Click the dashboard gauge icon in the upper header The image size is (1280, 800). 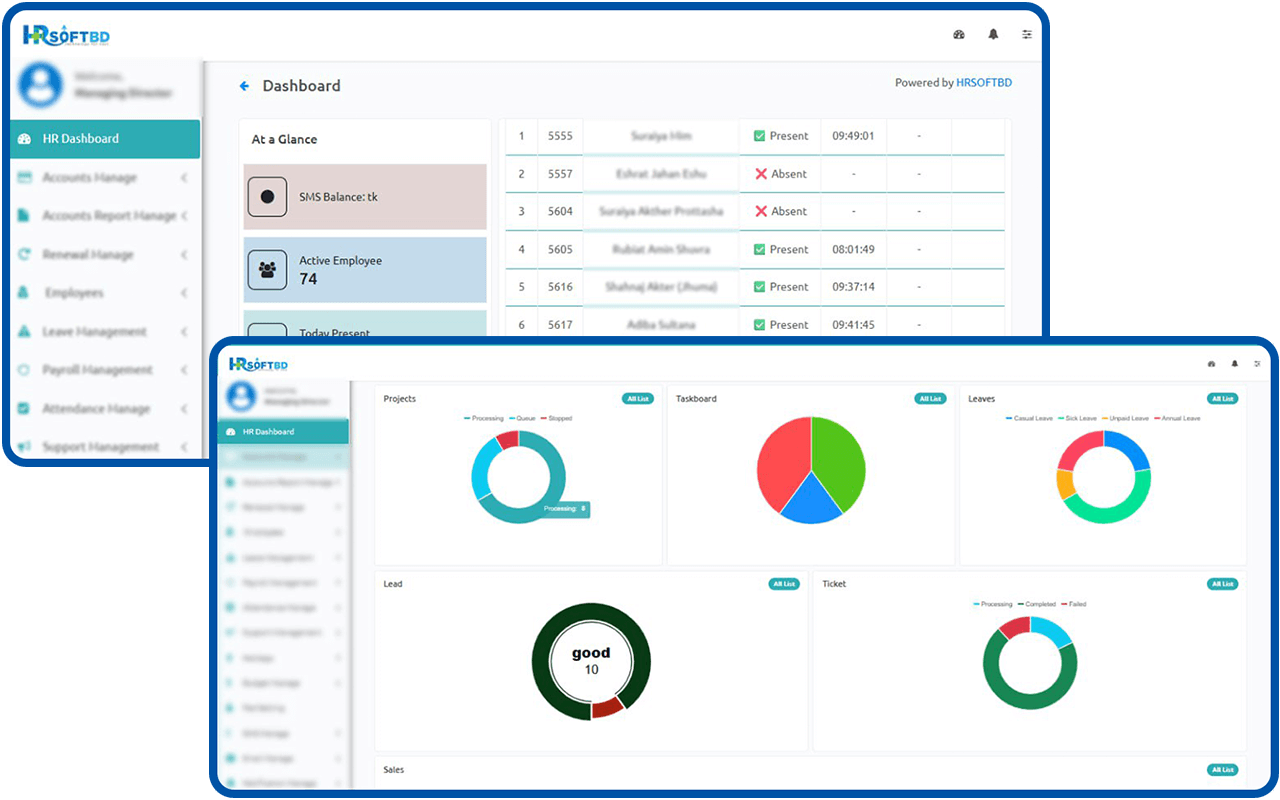pyautogui.click(x=959, y=34)
